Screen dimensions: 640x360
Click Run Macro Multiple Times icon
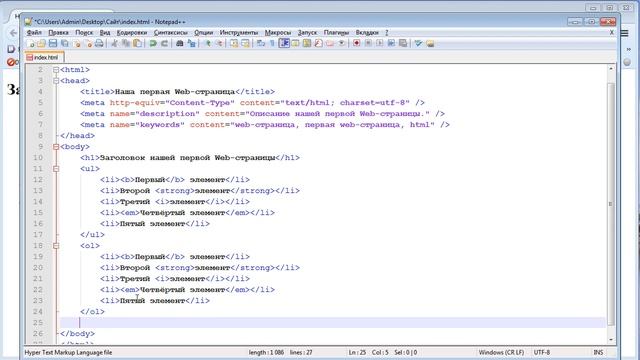tap(391, 43)
